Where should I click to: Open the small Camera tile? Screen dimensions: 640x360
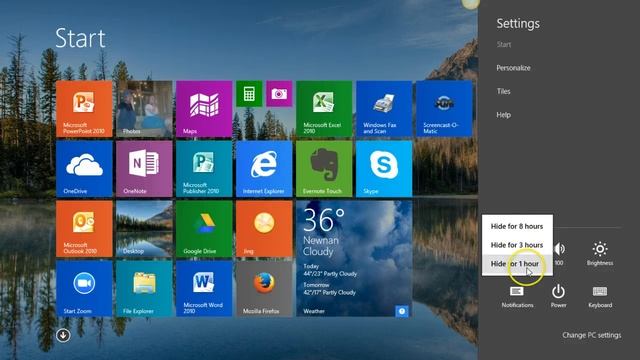pos(279,94)
